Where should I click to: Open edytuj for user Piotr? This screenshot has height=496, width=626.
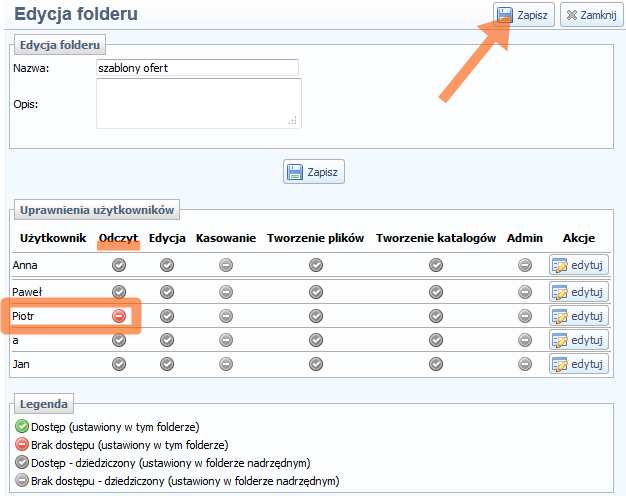point(579,316)
